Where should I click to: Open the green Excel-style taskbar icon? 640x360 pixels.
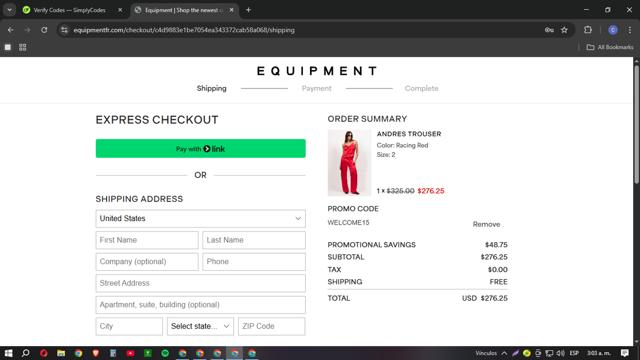click(148, 353)
